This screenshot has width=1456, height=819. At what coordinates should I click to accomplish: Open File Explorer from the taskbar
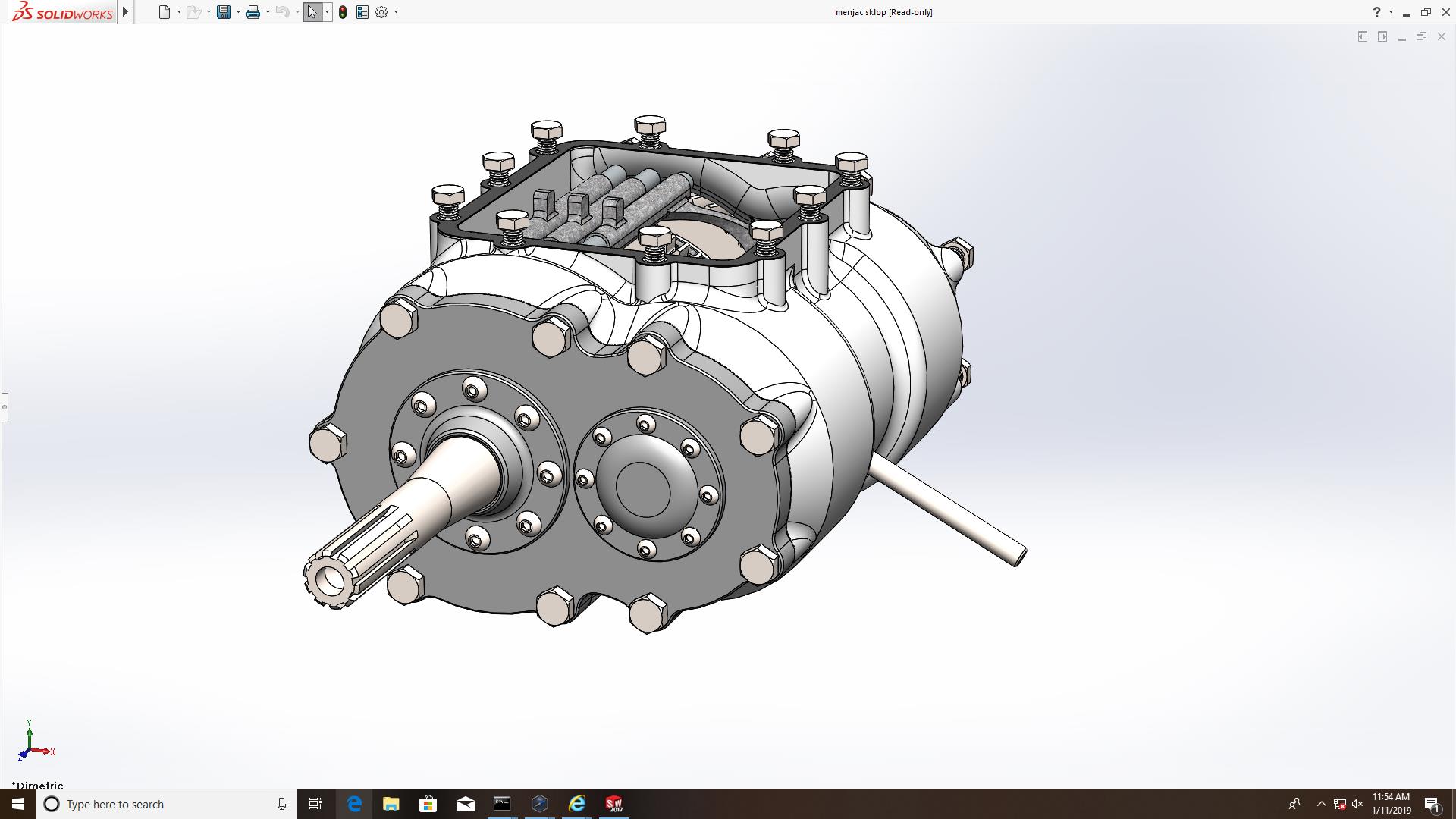391,804
